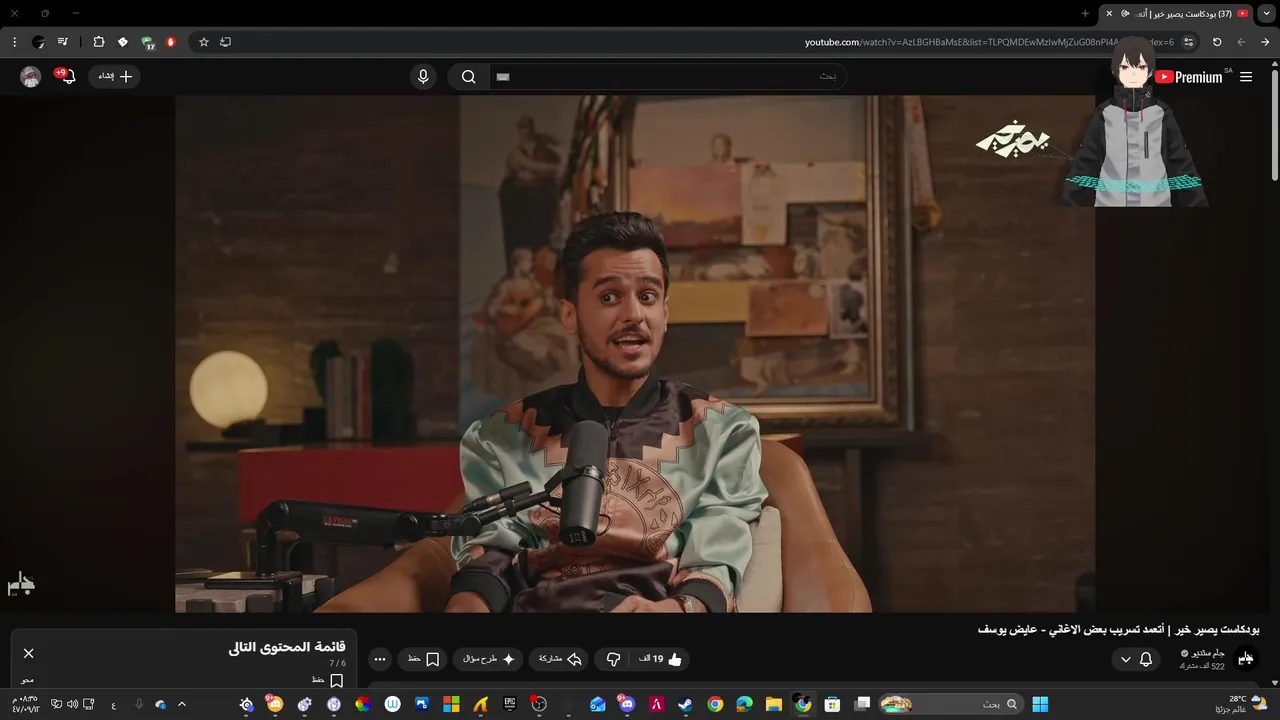Open Microsoft Store from the taskbar

832,704
